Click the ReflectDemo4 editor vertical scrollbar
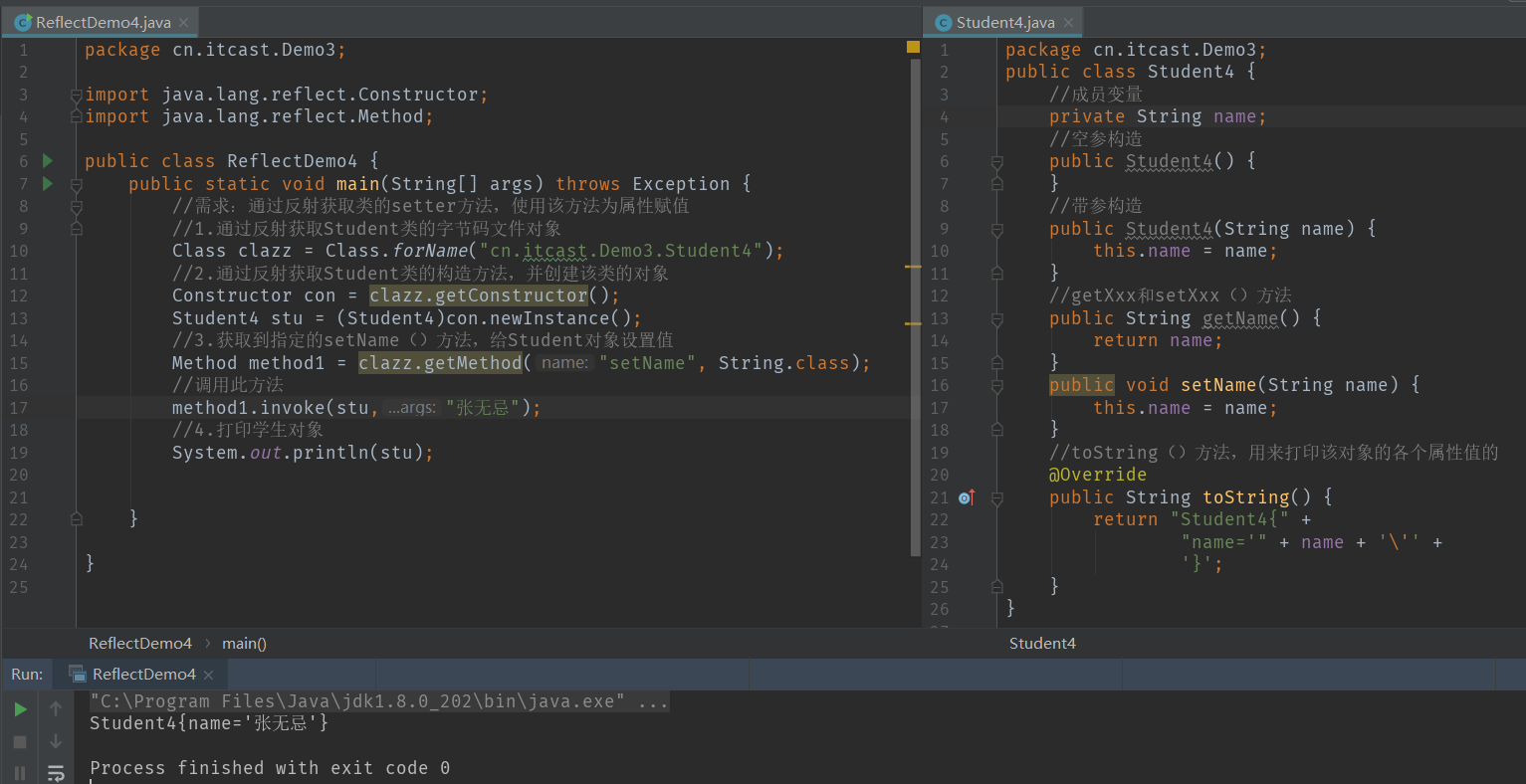 coord(915,305)
